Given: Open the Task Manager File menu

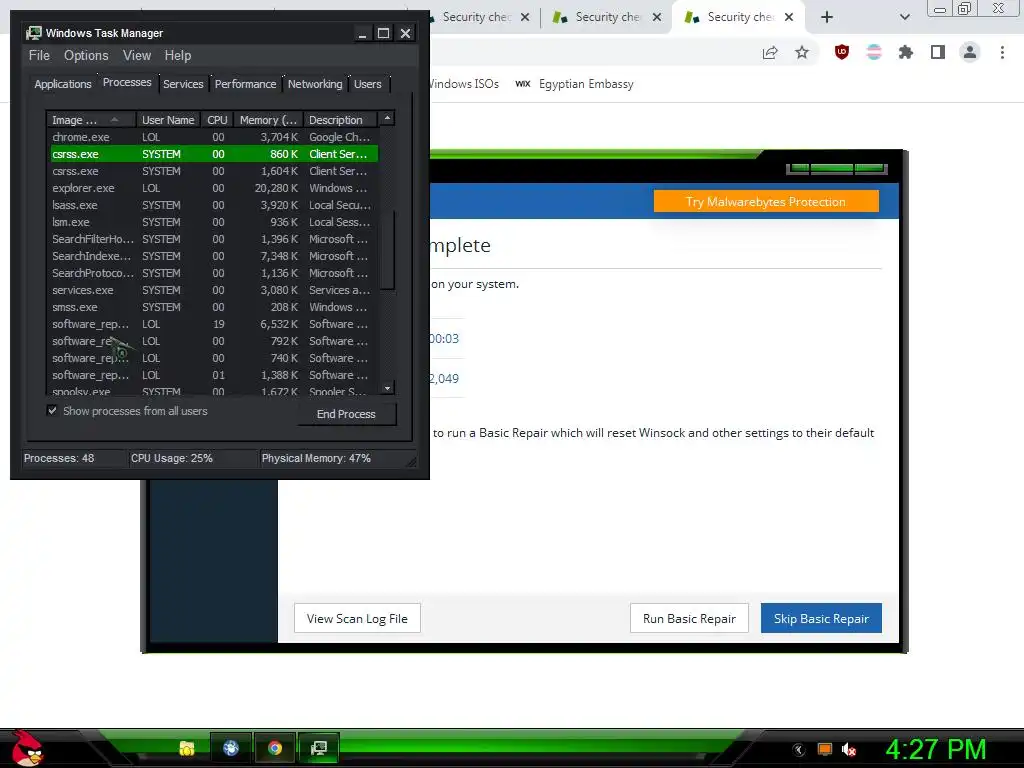Looking at the screenshot, I should pyautogui.click(x=39, y=56).
